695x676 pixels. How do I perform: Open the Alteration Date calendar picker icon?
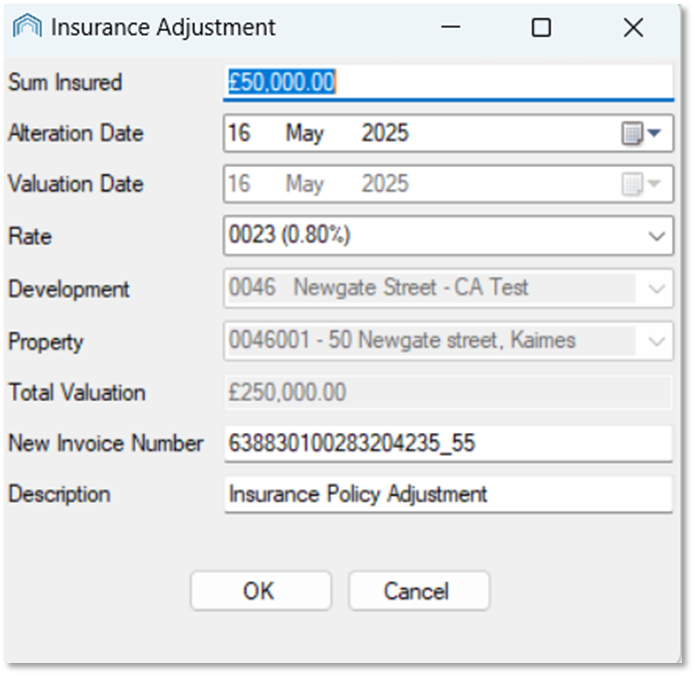[x=632, y=133]
